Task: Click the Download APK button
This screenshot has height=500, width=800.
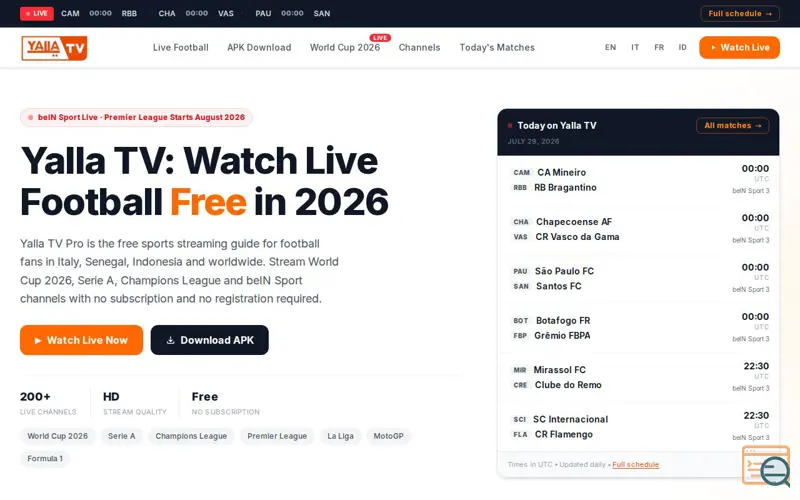Action: coord(210,340)
